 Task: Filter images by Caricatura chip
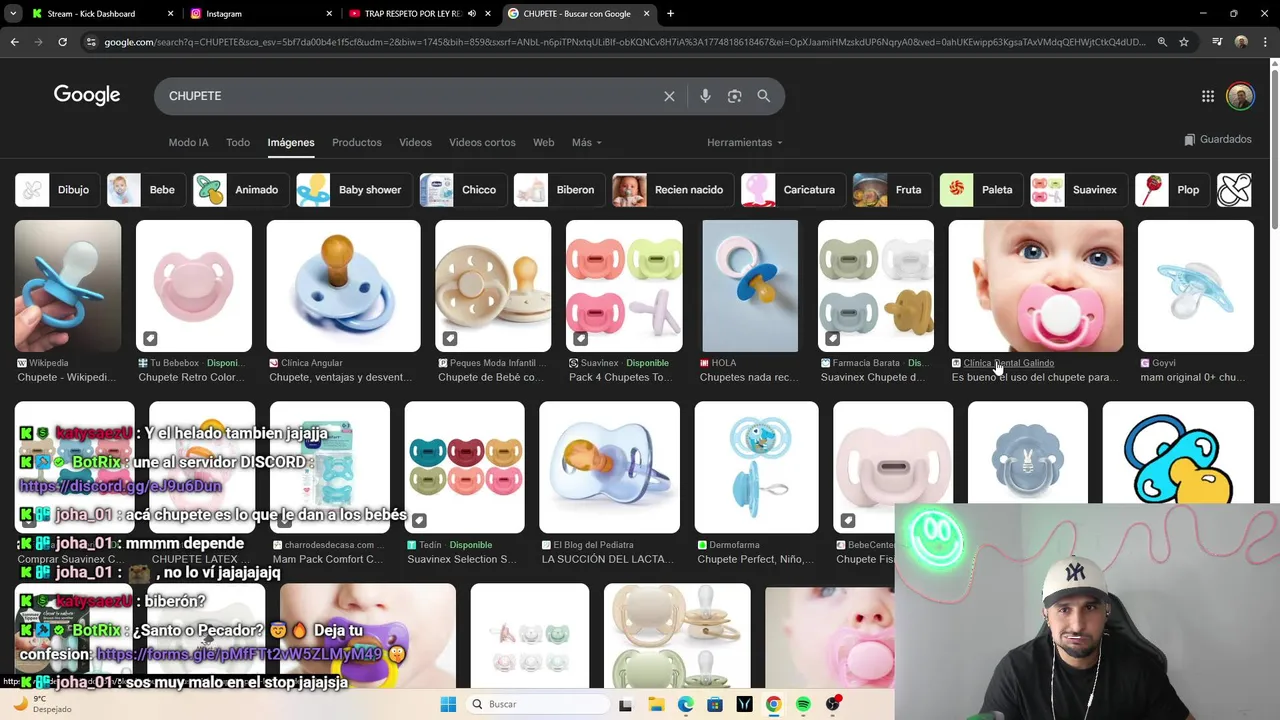pos(793,190)
